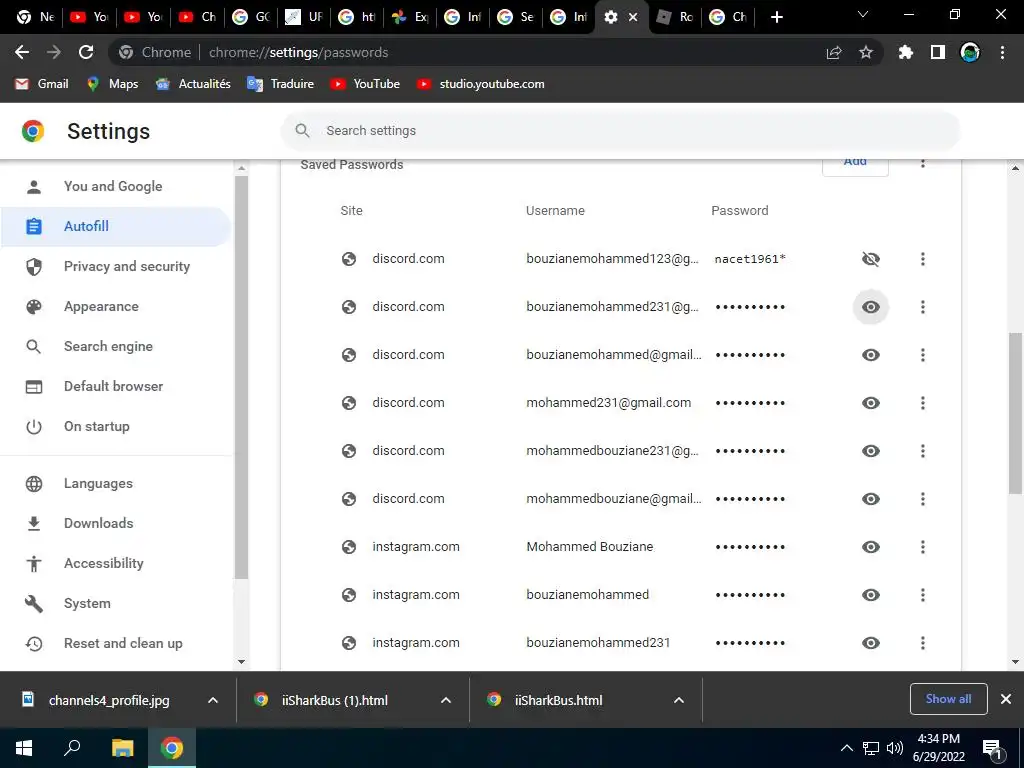This screenshot has height=768, width=1024.
Task: Open more actions for bouzianemohammed Instagram entry
Action: 923,595
